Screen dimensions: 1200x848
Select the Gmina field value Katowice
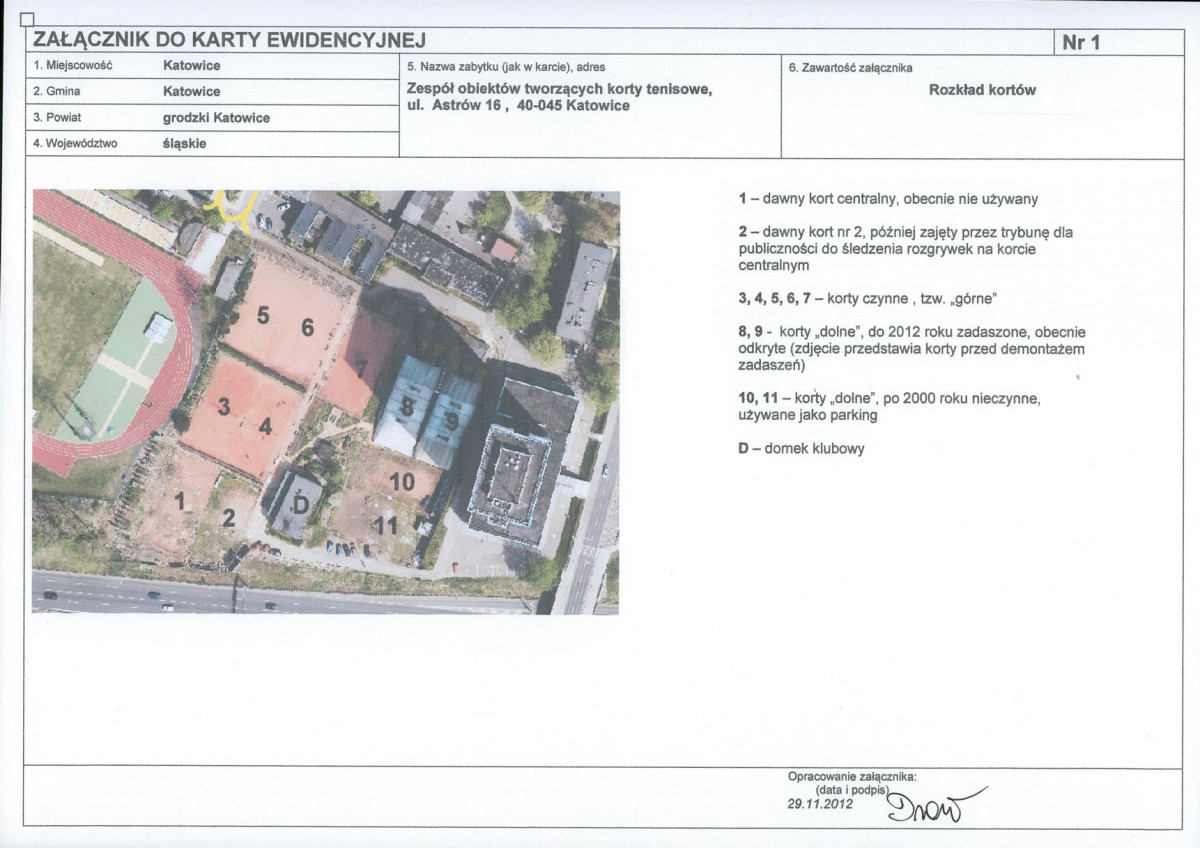191,91
